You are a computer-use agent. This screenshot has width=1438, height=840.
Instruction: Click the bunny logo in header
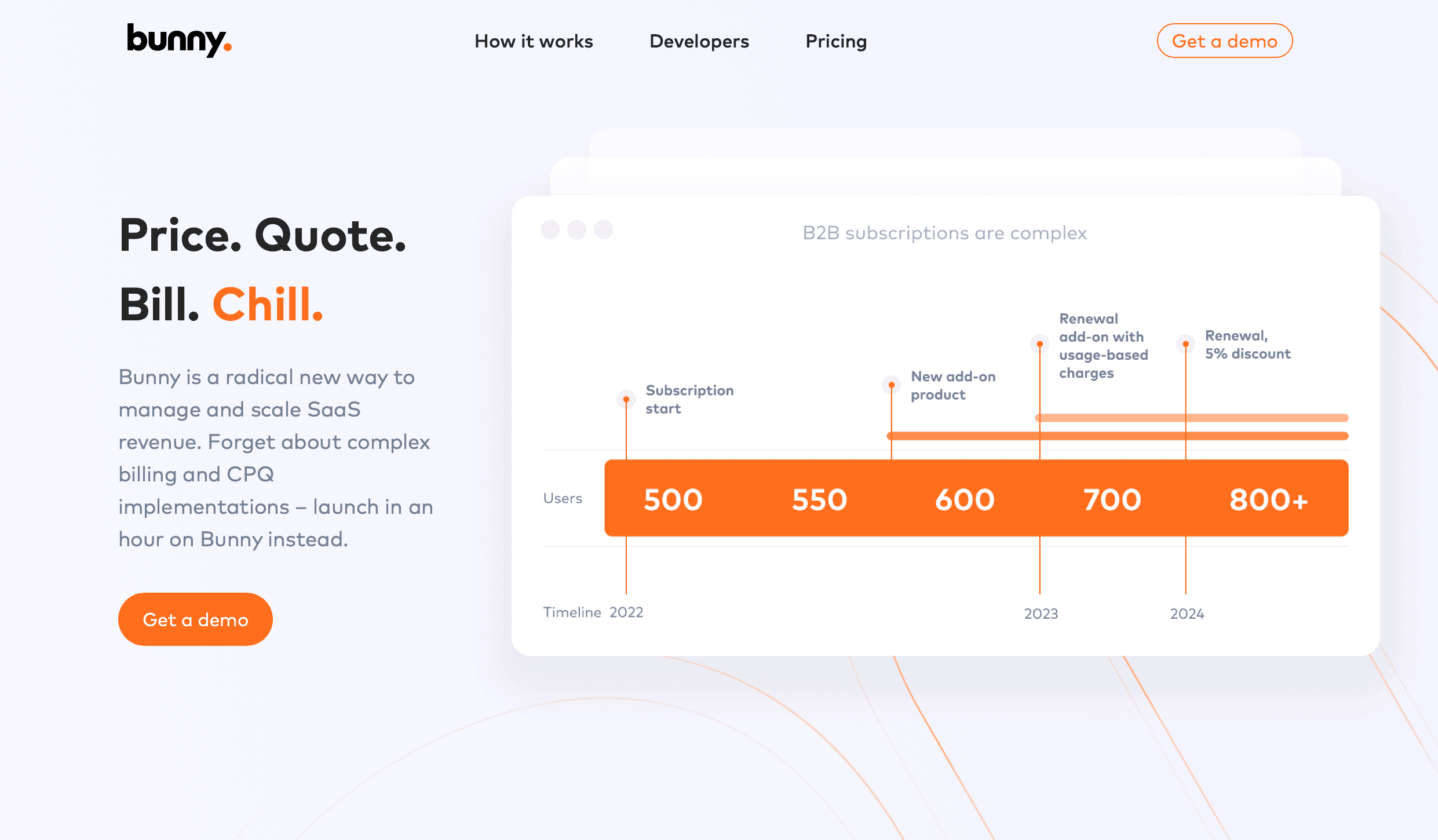click(x=179, y=40)
